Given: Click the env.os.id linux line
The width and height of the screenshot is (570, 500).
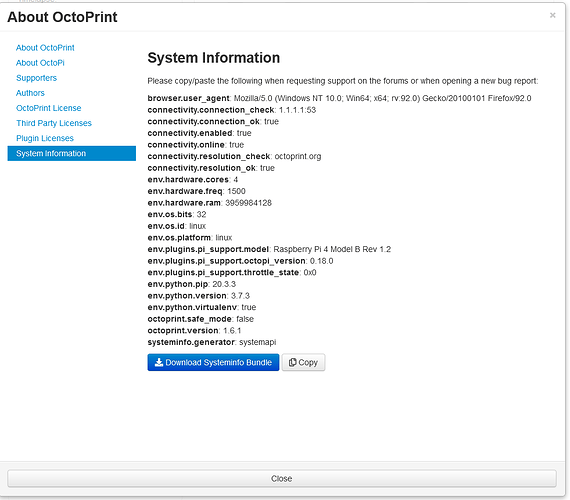Looking at the screenshot, I should [x=177, y=226].
